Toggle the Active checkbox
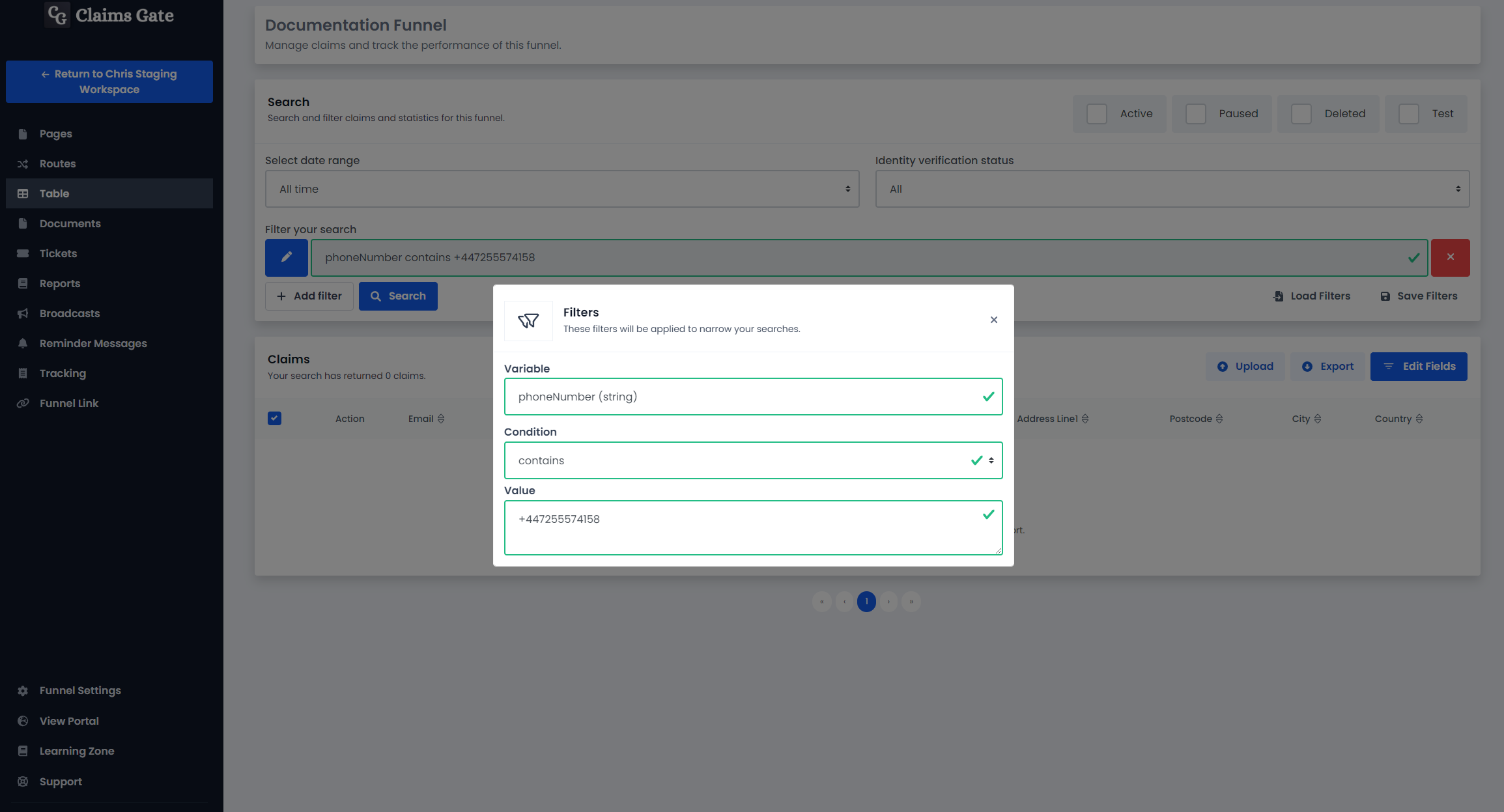This screenshot has width=1504, height=812. tap(1097, 114)
